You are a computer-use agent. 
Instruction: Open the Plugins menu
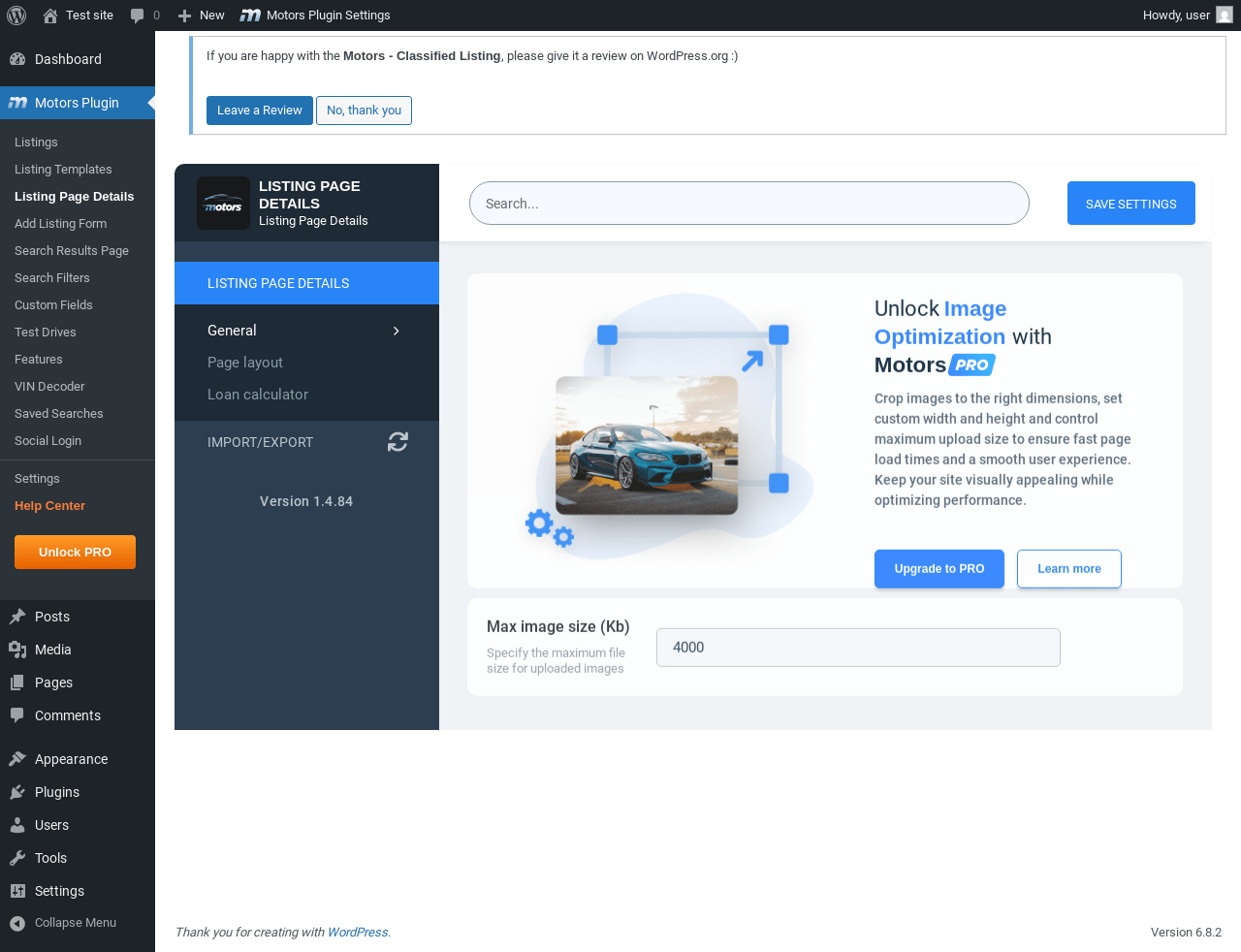click(x=78, y=792)
